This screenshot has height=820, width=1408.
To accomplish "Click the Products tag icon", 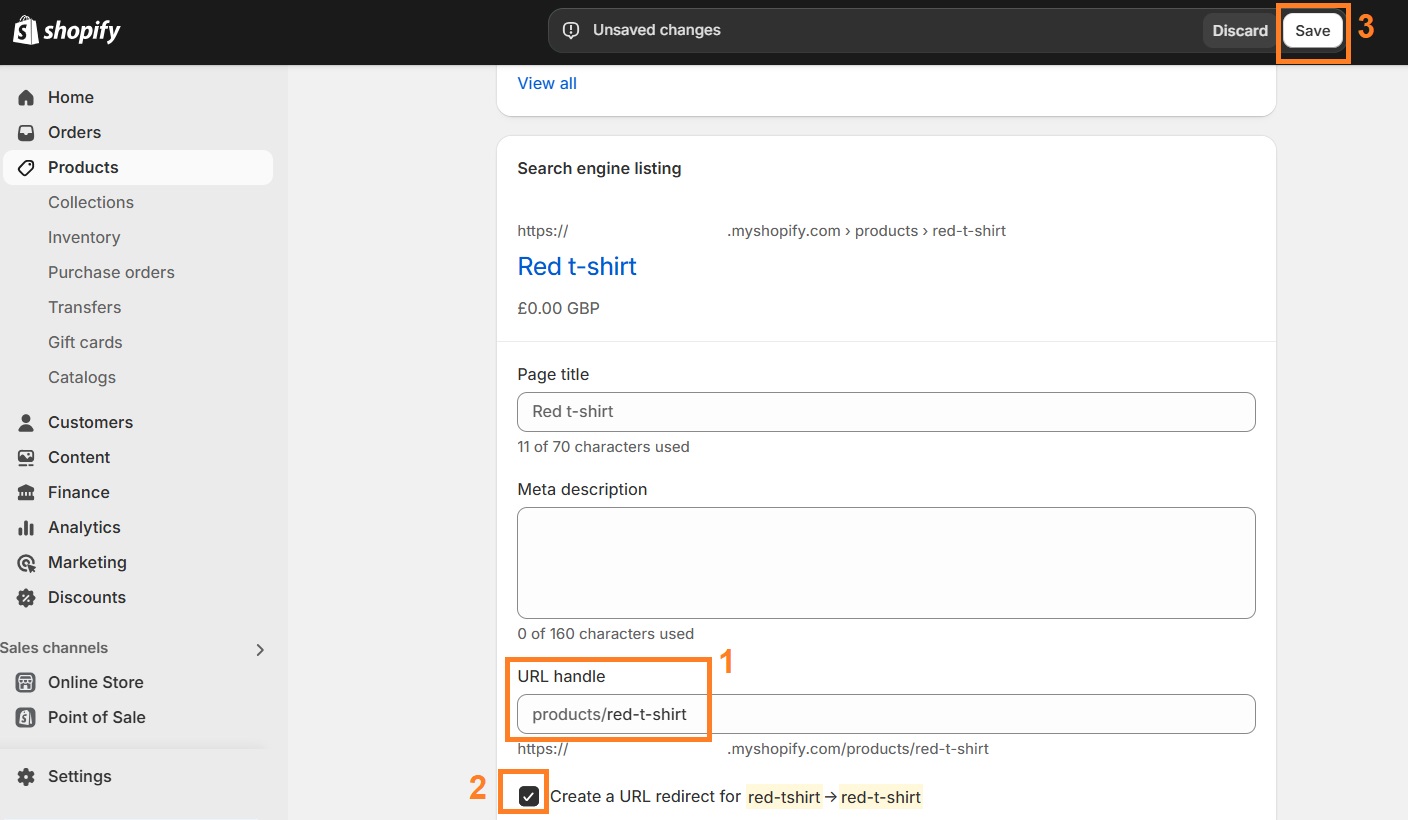I will coord(27,167).
